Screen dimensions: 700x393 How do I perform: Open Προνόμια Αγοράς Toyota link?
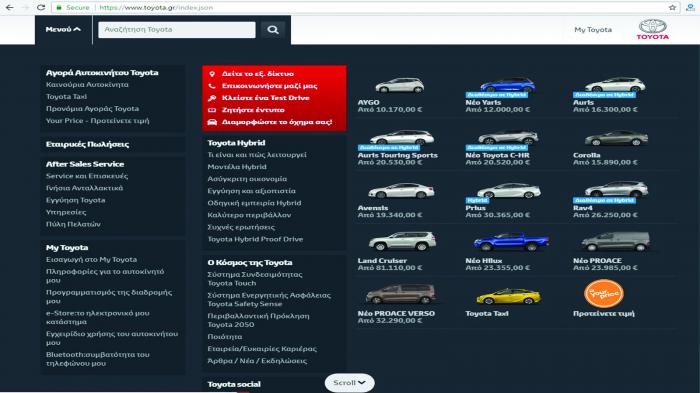click(x=92, y=109)
